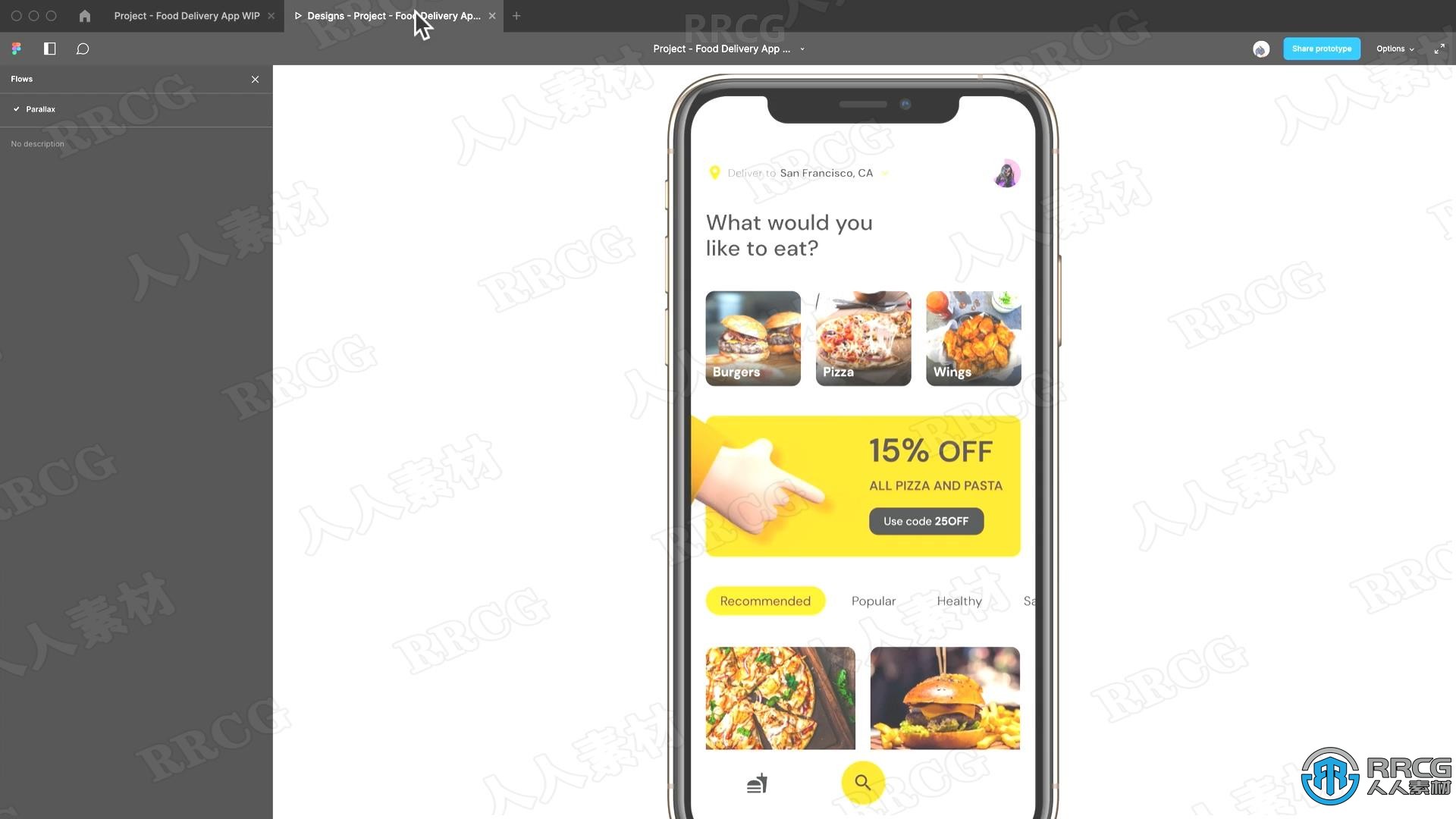Image resolution: width=1456 pixels, height=819 pixels.
Task: Click the bottom search icon in app
Action: [862, 781]
